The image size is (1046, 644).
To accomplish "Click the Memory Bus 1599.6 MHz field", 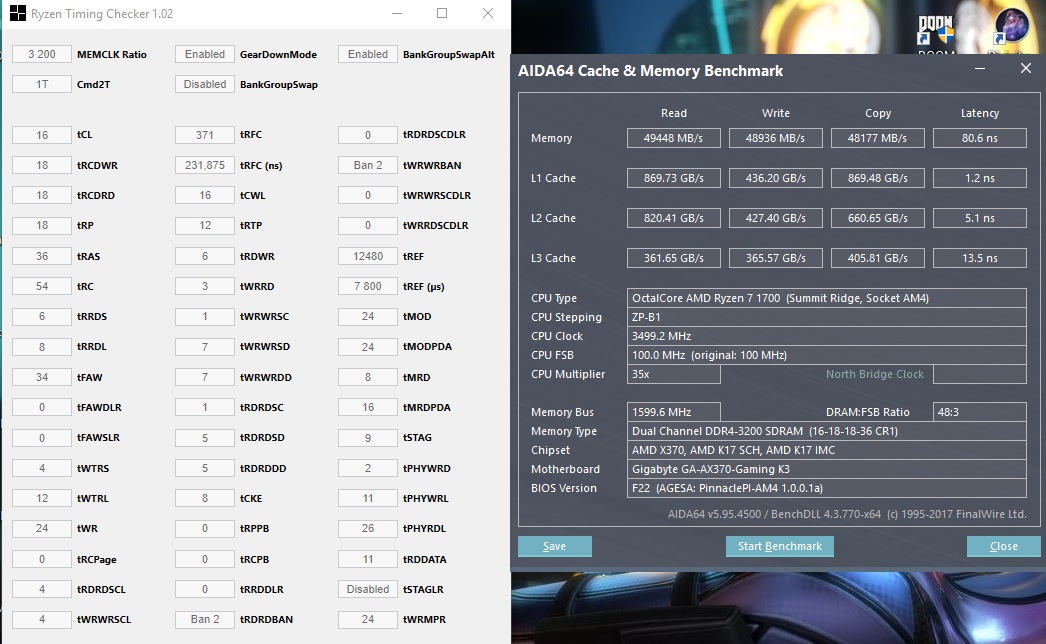I will 674,412.
